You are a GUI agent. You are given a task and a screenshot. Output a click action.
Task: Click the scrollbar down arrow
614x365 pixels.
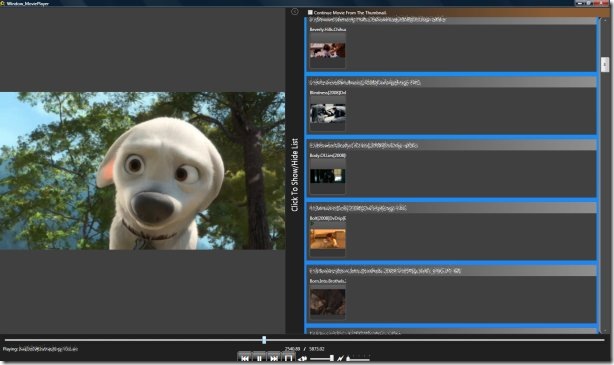pos(605,330)
